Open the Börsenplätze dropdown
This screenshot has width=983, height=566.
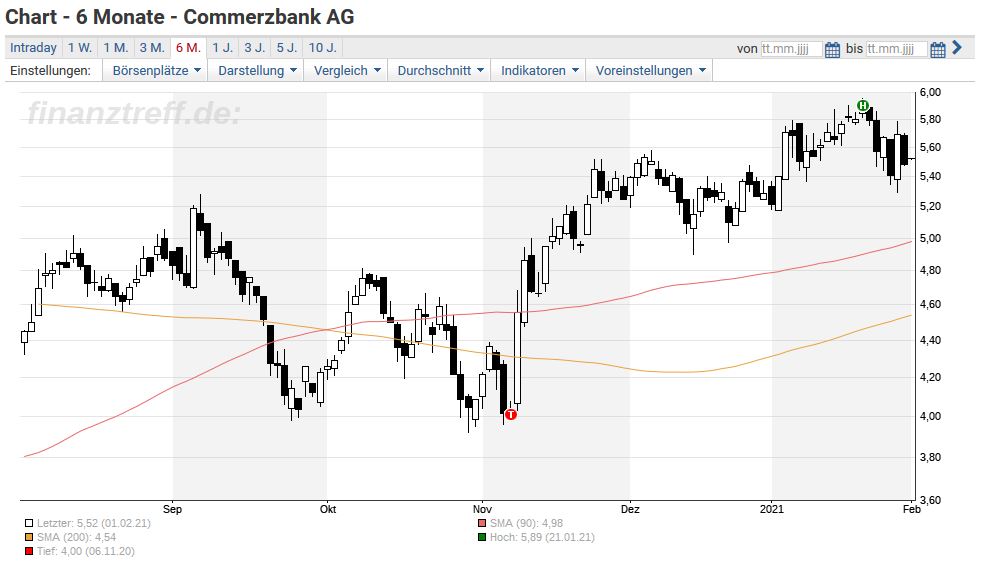pos(156,71)
